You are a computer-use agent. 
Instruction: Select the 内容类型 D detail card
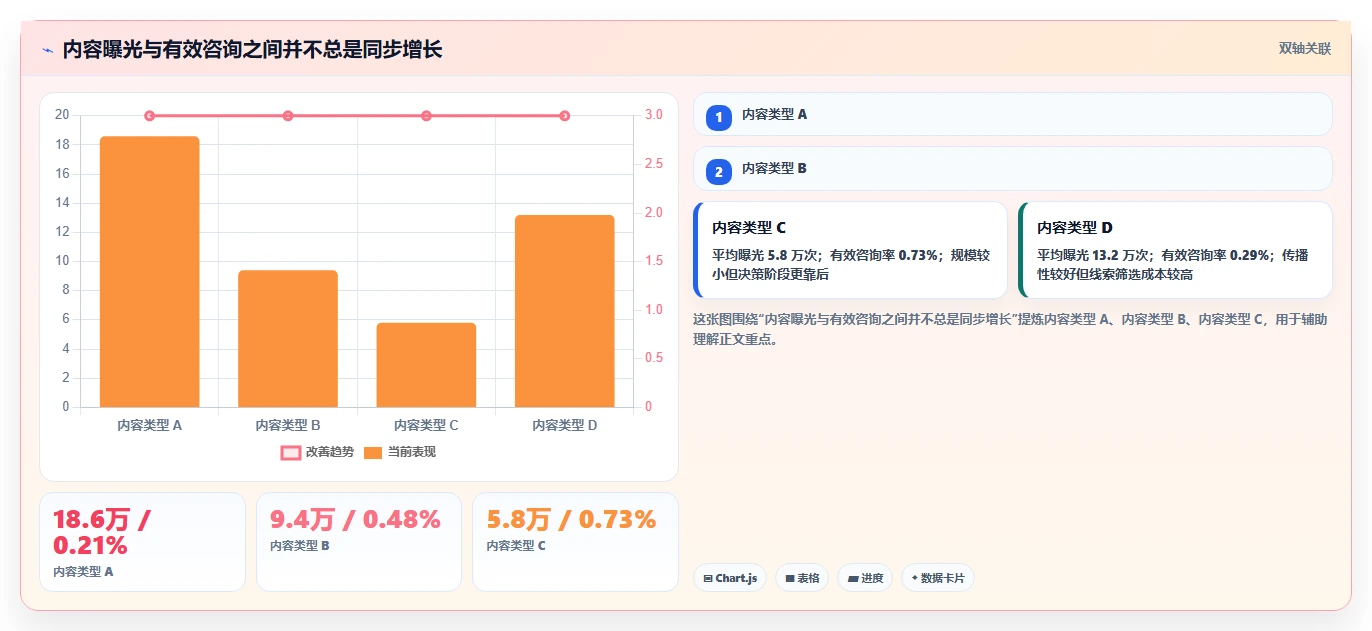1175,250
